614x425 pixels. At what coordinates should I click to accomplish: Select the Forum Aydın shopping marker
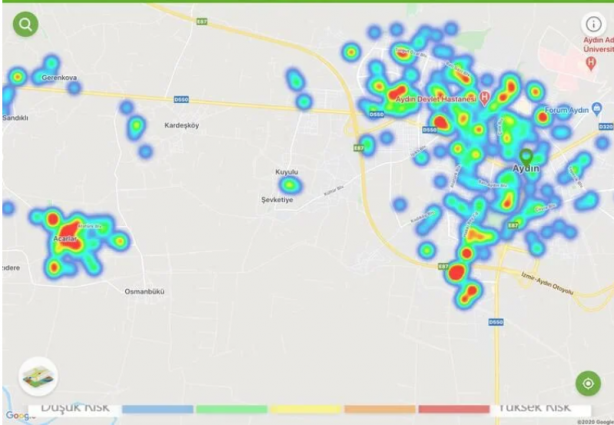tap(597, 109)
